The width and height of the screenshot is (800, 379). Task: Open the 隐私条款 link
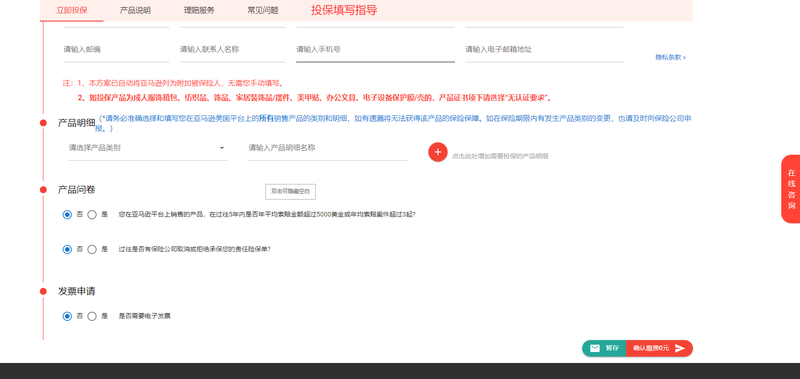670,57
